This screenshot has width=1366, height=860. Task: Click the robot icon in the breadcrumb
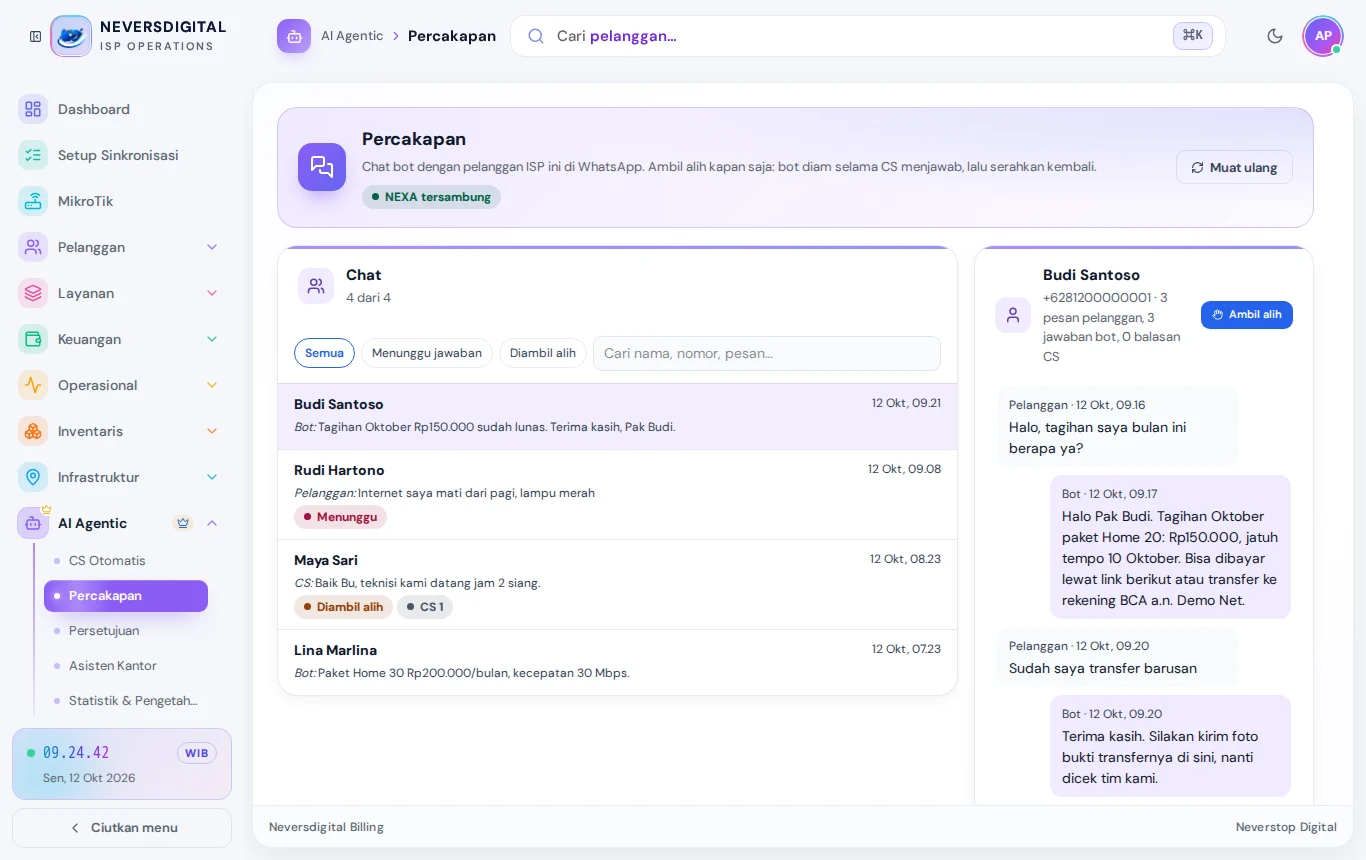[294, 36]
